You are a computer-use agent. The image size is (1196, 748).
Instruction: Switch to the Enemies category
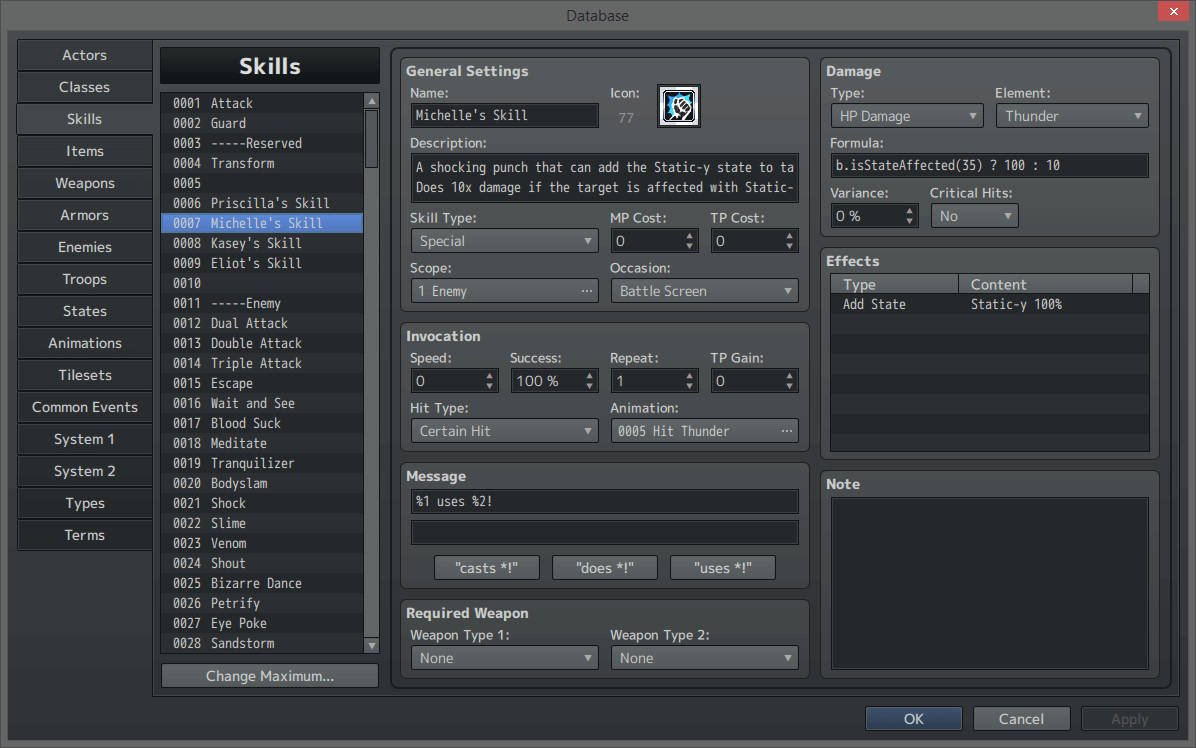pyautogui.click(x=84, y=247)
